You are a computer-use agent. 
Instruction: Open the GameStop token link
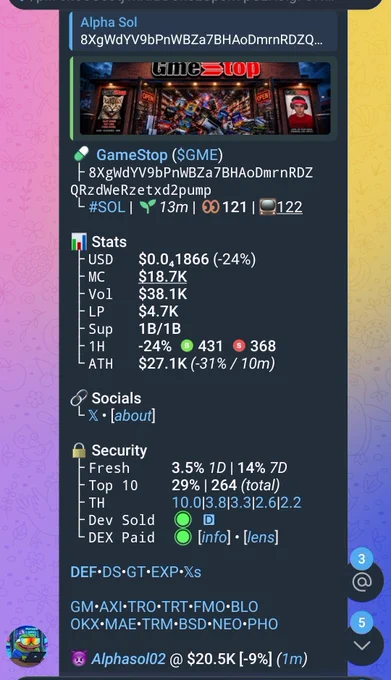(x=131, y=155)
